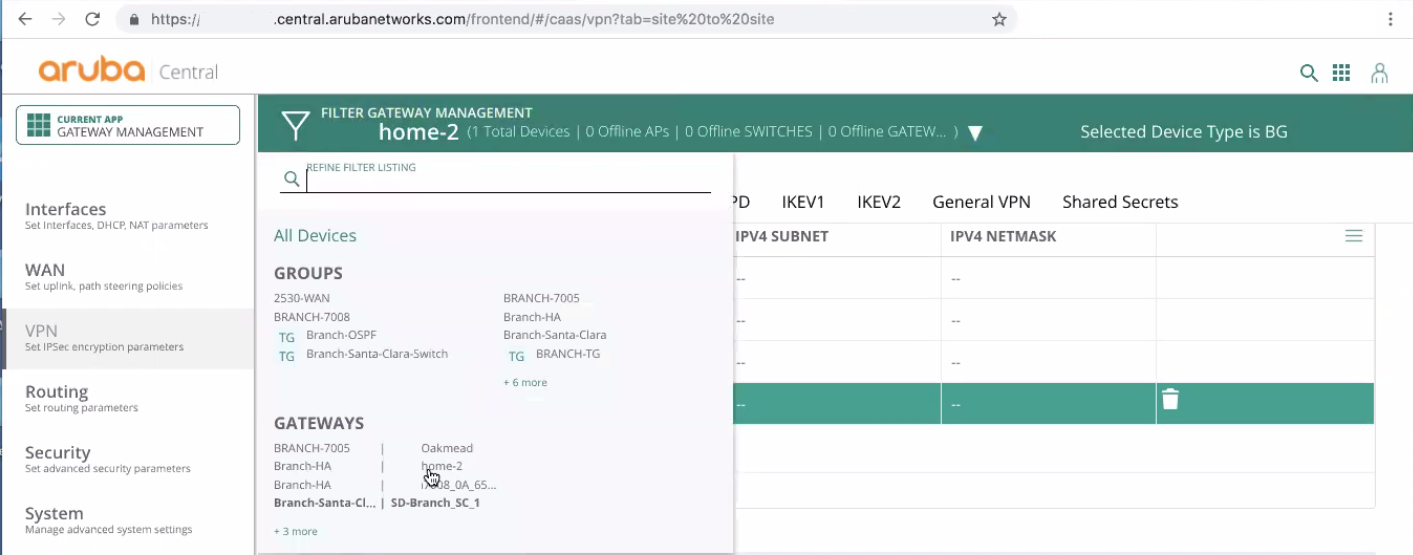Select the BRANCH-7008 group
1413x555 pixels.
[x=312, y=317]
